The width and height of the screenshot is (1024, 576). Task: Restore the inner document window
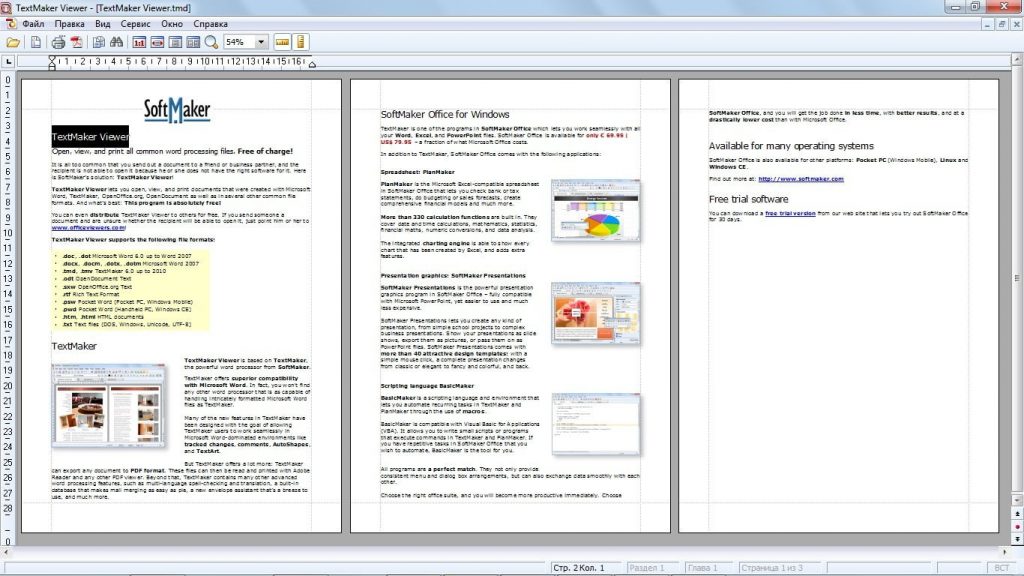coord(1002,24)
